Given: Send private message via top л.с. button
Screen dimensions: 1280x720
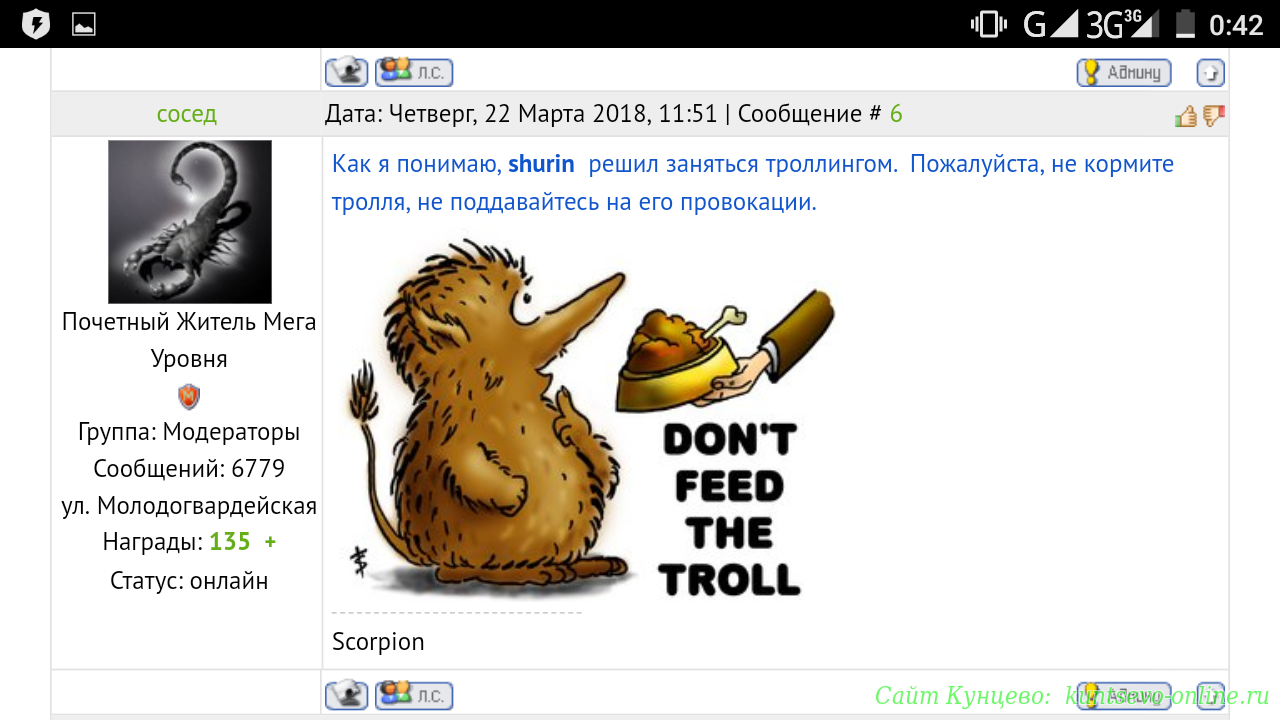Looking at the screenshot, I should [x=414, y=72].
